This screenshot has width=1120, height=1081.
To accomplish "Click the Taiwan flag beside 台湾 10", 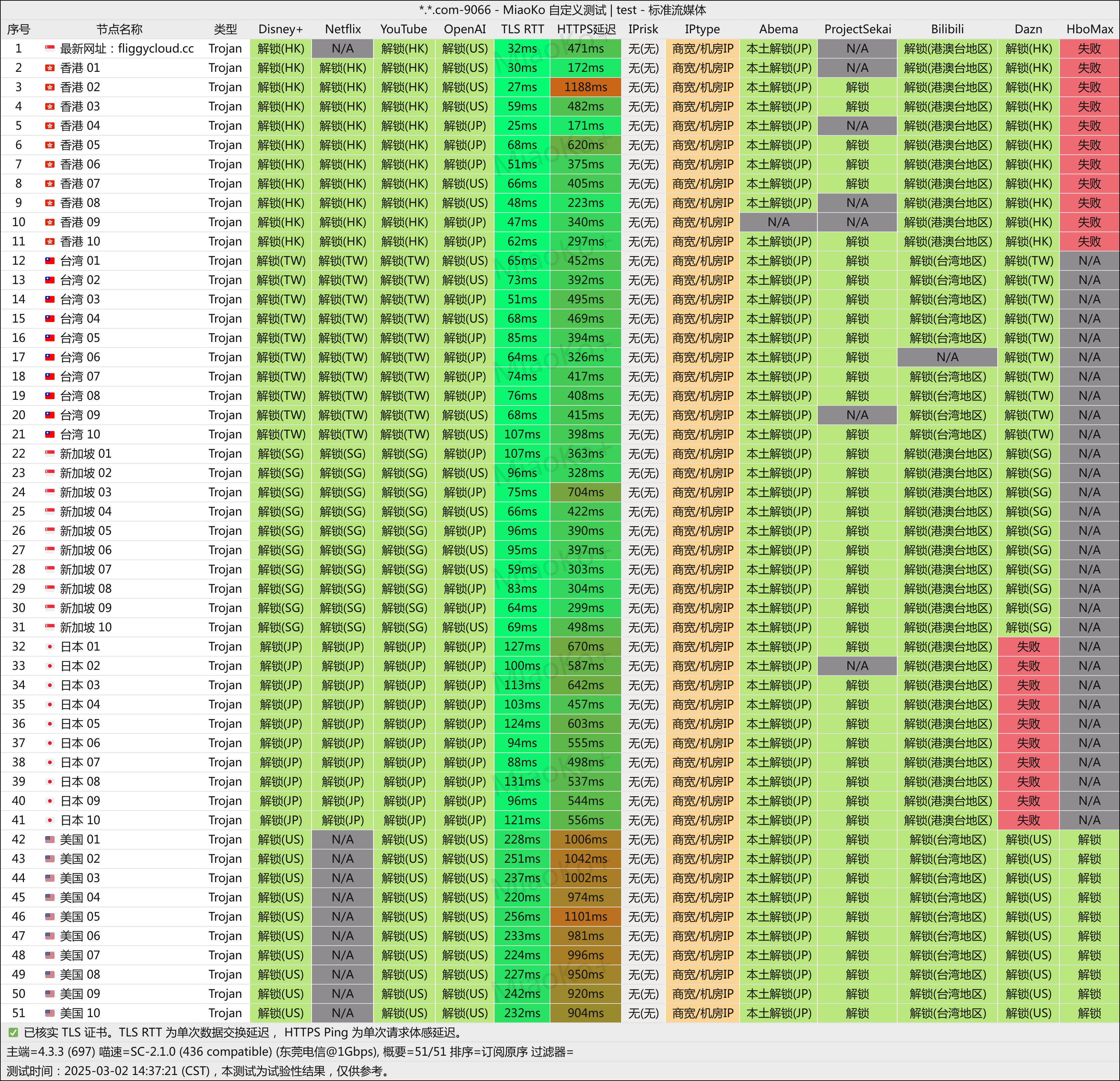I will click(50, 434).
